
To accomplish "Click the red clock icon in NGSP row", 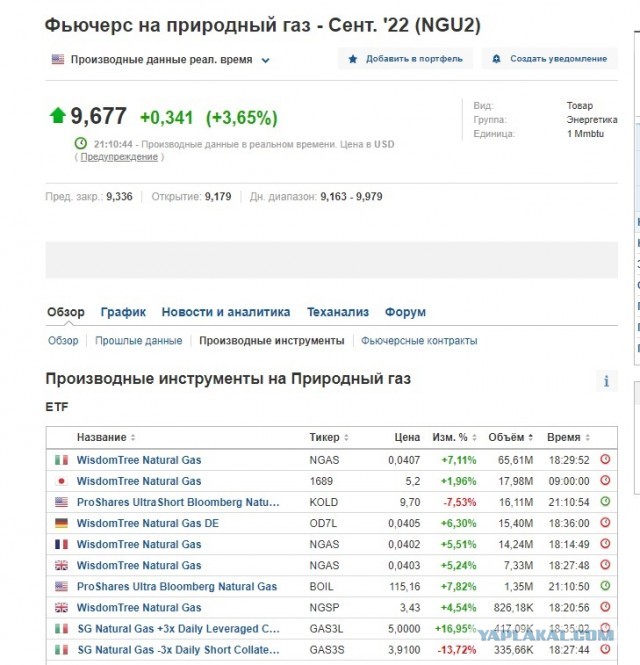I will click(x=605, y=607).
